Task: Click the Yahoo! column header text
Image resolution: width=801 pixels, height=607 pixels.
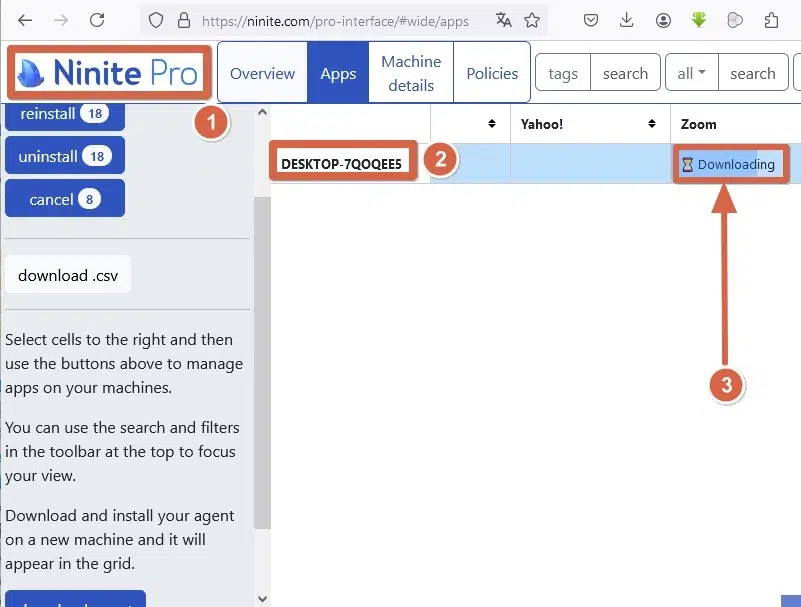Action: (x=541, y=124)
